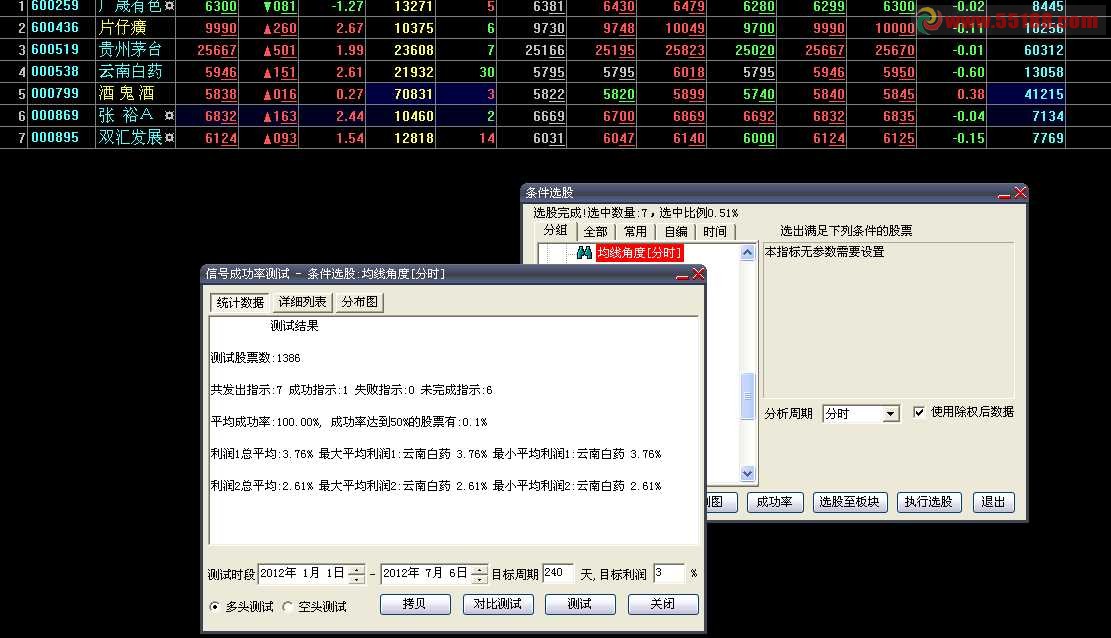The width and height of the screenshot is (1111, 638).
Task: Open the 常用 tab in 条件选股
Action: click(636, 232)
